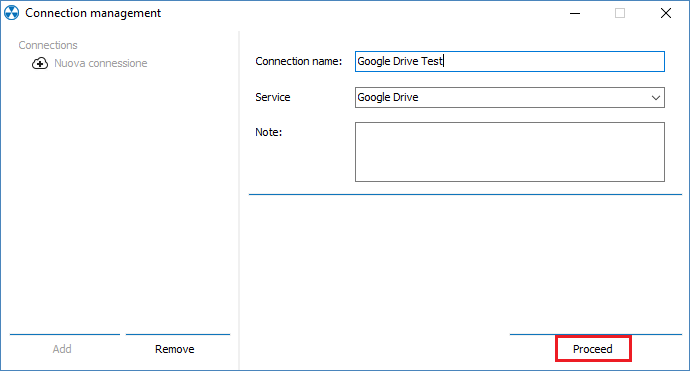Click the "Connection name:" label
The width and height of the screenshot is (690, 371).
pyautogui.click(x=299, y=61)
